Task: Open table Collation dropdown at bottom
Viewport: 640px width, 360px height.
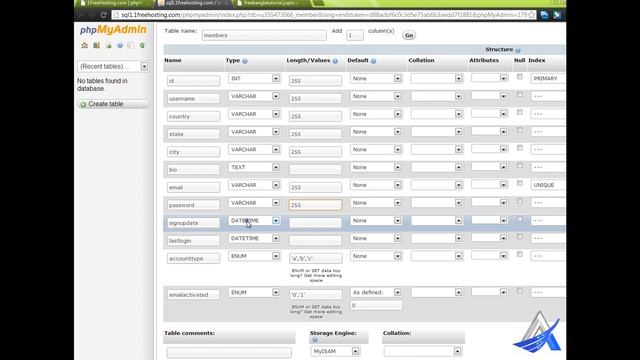Action: point(422,351)
